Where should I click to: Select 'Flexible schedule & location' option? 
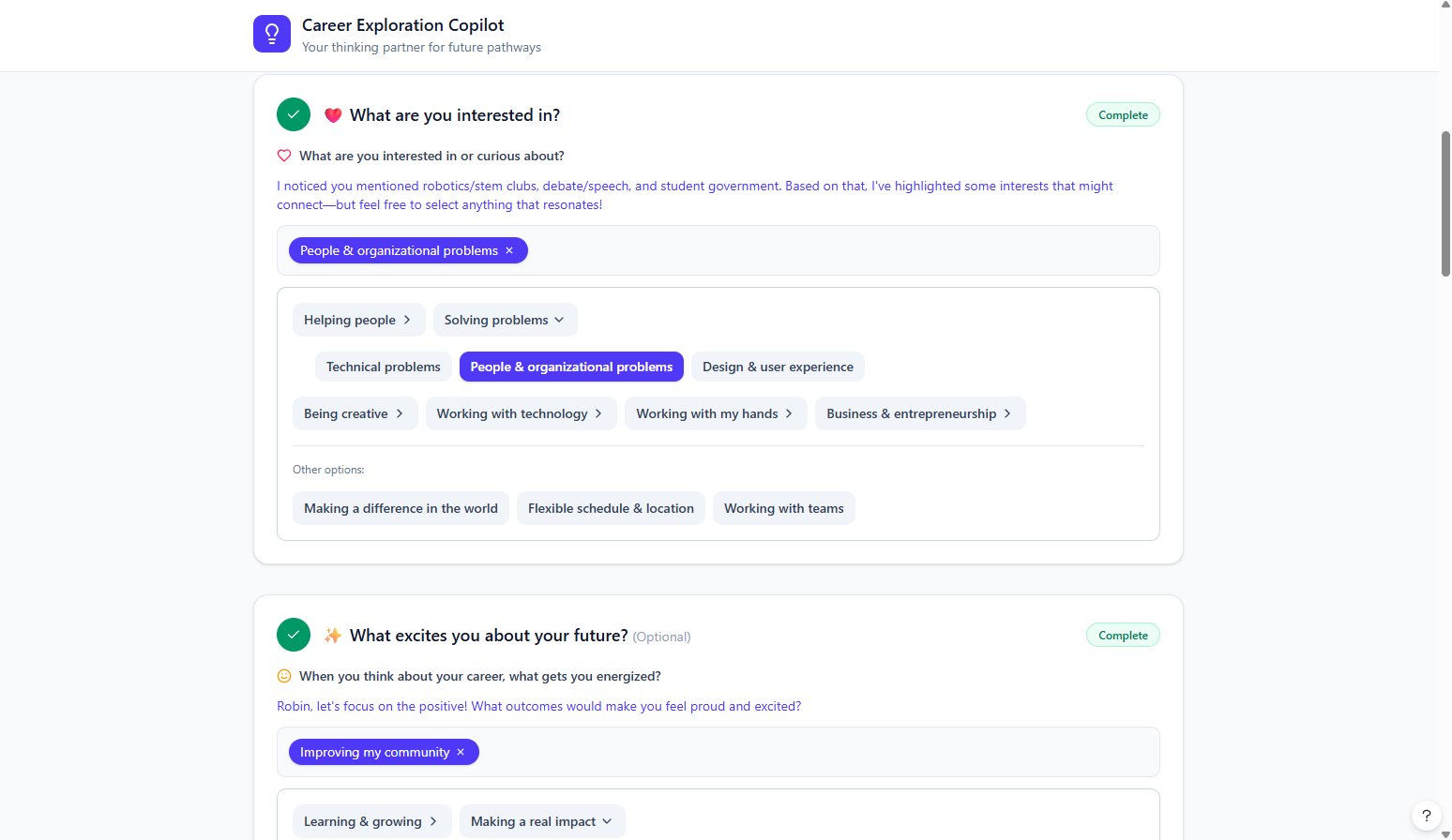[611, 508]
